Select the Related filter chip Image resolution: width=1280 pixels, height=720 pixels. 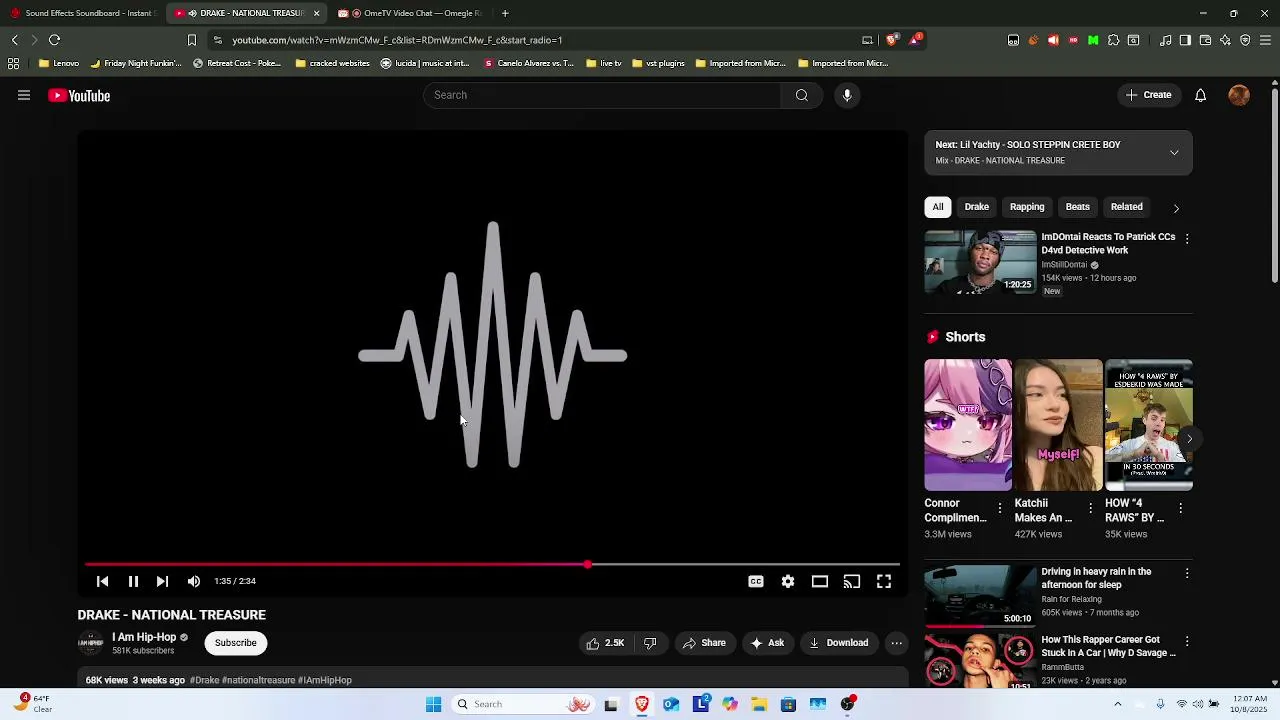(1126, 207)
